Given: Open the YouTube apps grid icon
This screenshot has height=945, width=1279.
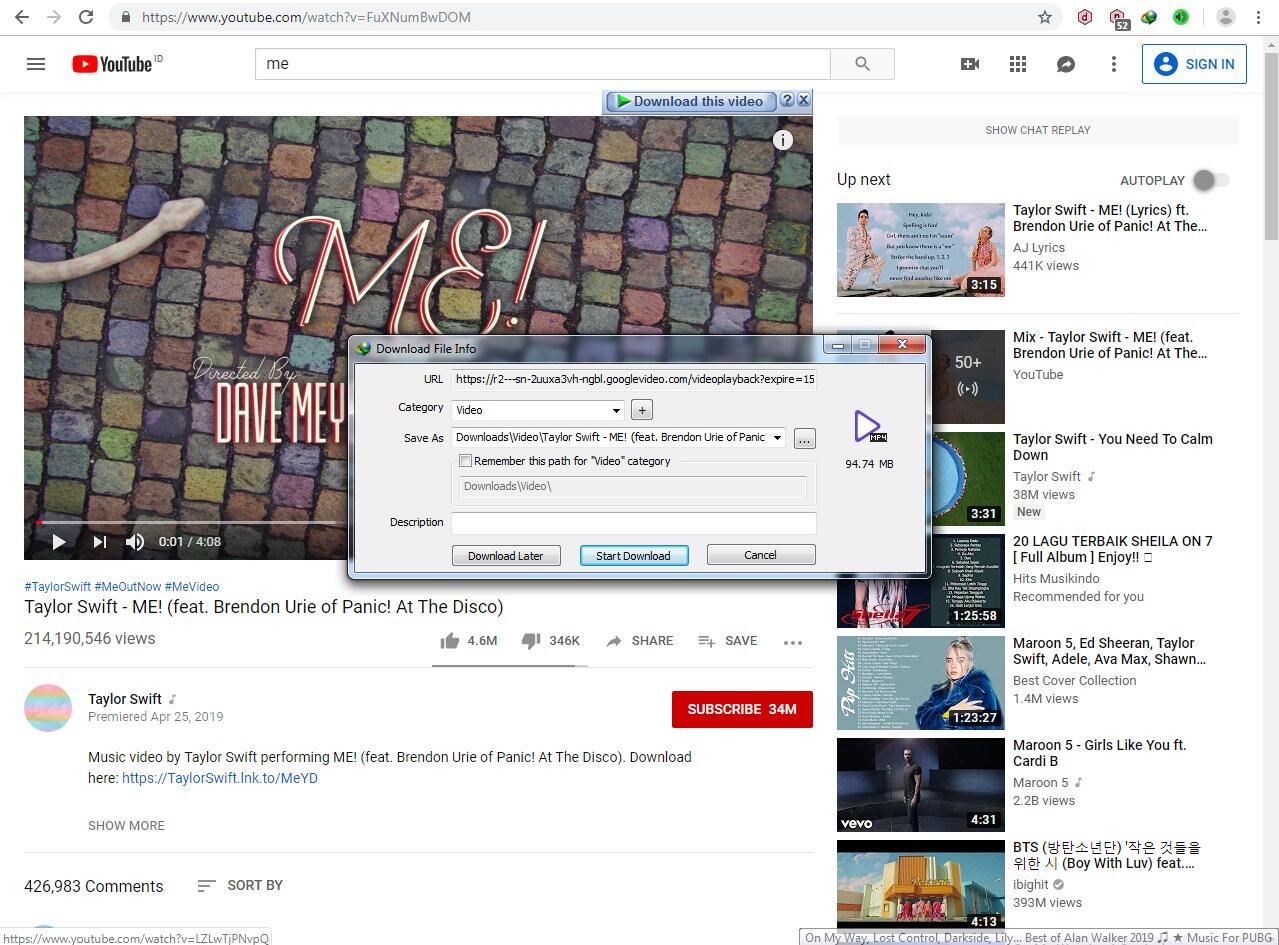Looking at the screenshot, I should [x=1018, y=64].
